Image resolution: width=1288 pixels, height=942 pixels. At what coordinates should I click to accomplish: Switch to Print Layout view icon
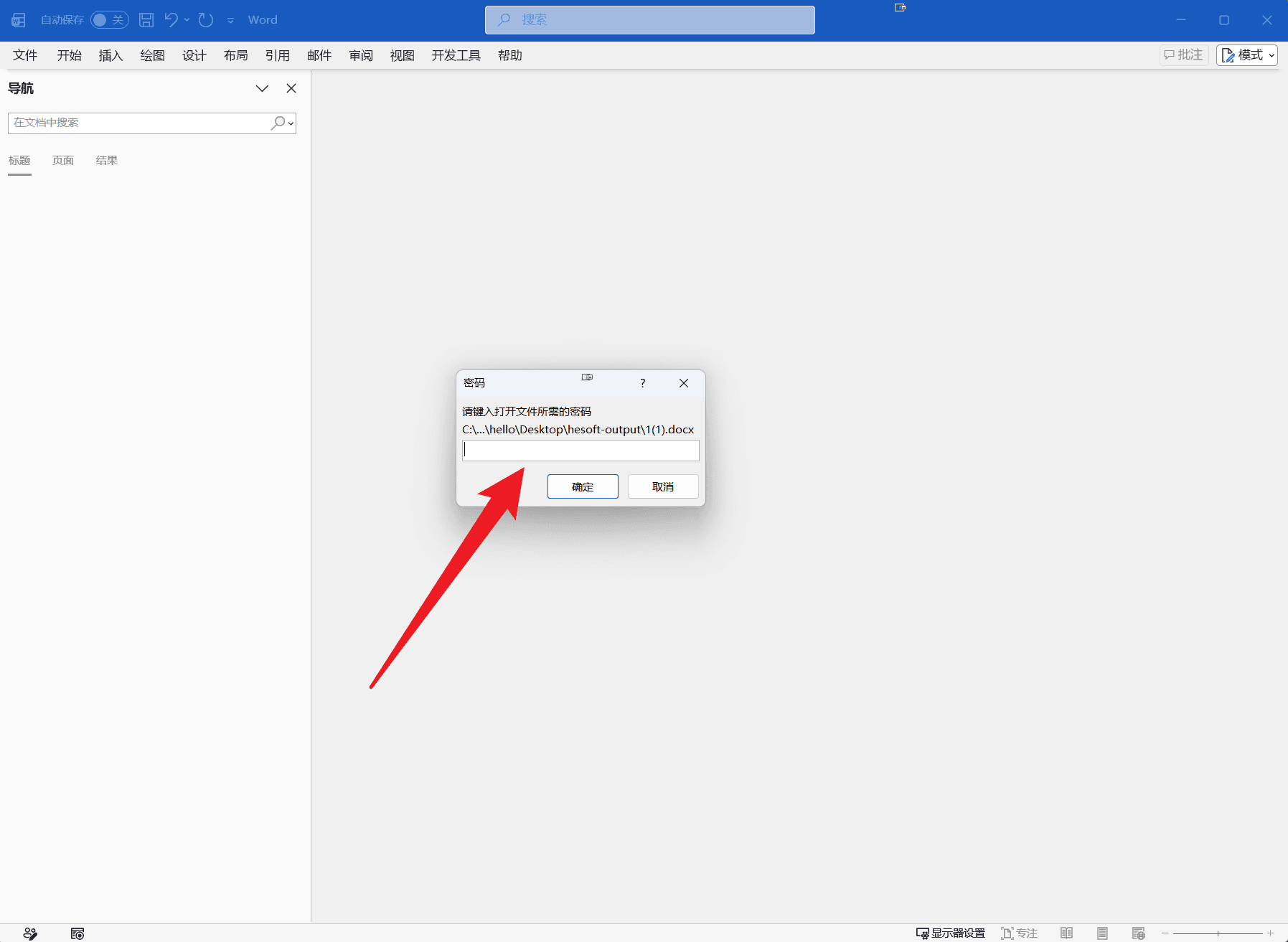tap(1103, 933)
